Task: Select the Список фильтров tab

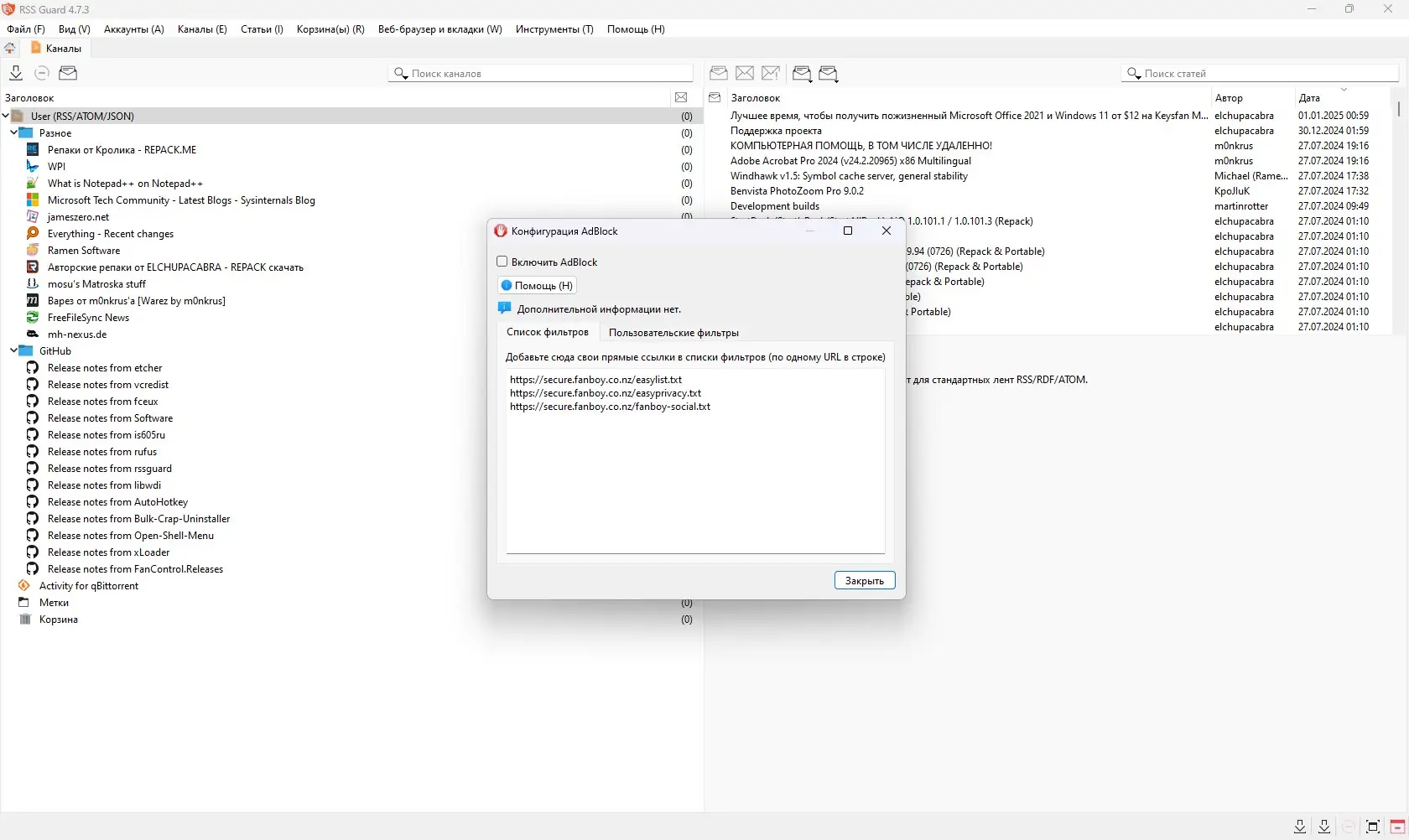Action: (548, 332)
